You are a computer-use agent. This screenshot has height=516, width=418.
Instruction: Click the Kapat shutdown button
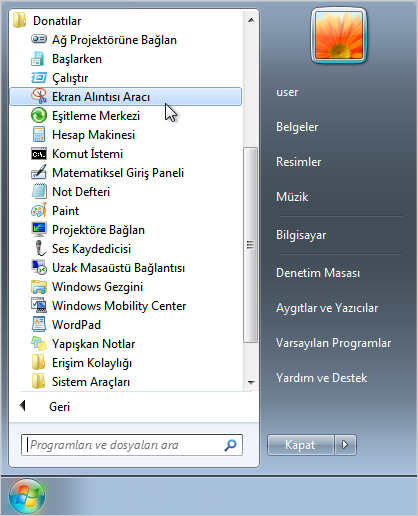point(300,445)
